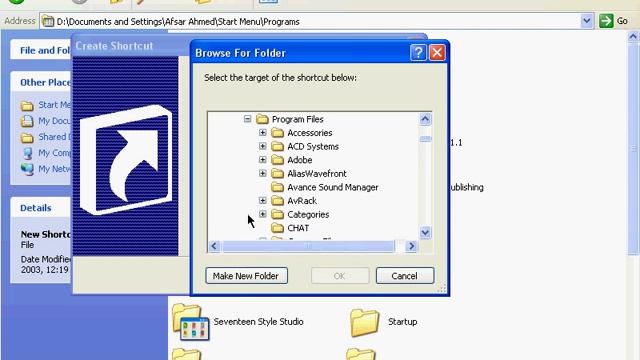Open the Start Menu link text
Viewport: 640px width, 360px height.
pos(54,105)
